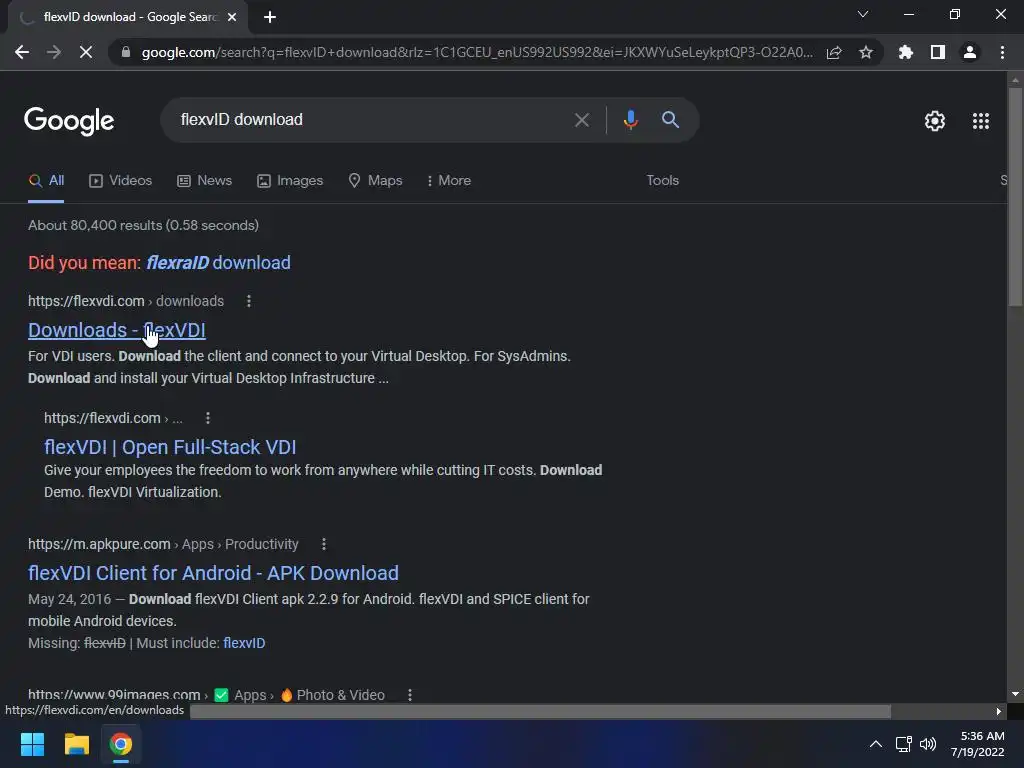Viewport: 1024px width, 768px height.
Task: Start voice search microphone
Action: (631, 120)
